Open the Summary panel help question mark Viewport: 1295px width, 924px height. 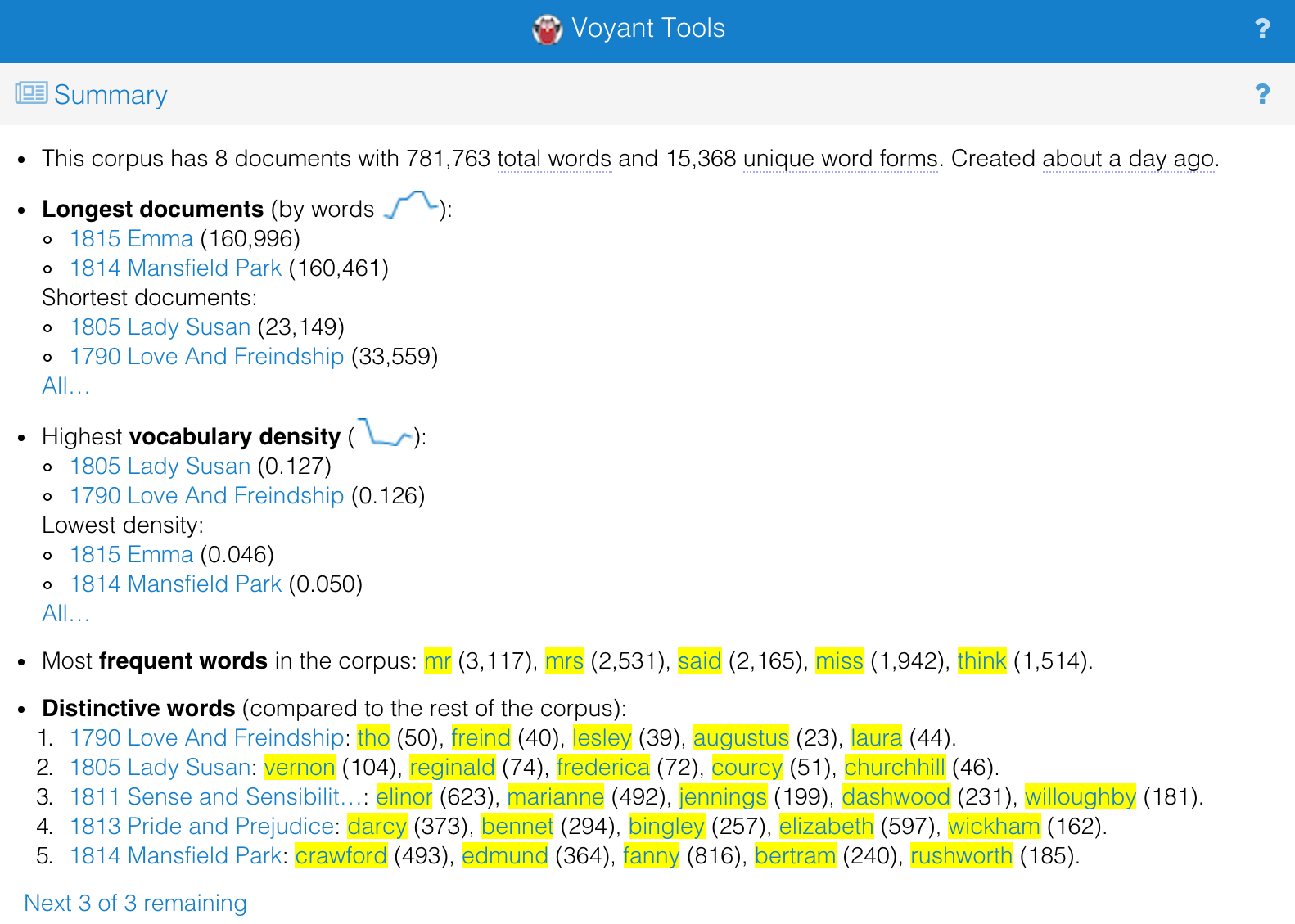1262,95
